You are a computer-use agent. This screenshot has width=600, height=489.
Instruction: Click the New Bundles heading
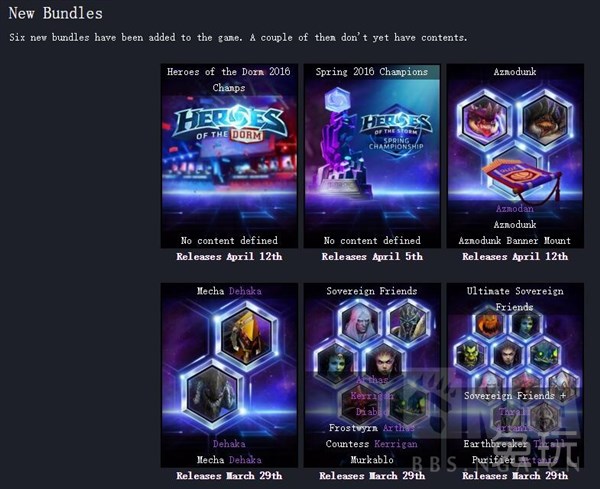tap(55, 13)
